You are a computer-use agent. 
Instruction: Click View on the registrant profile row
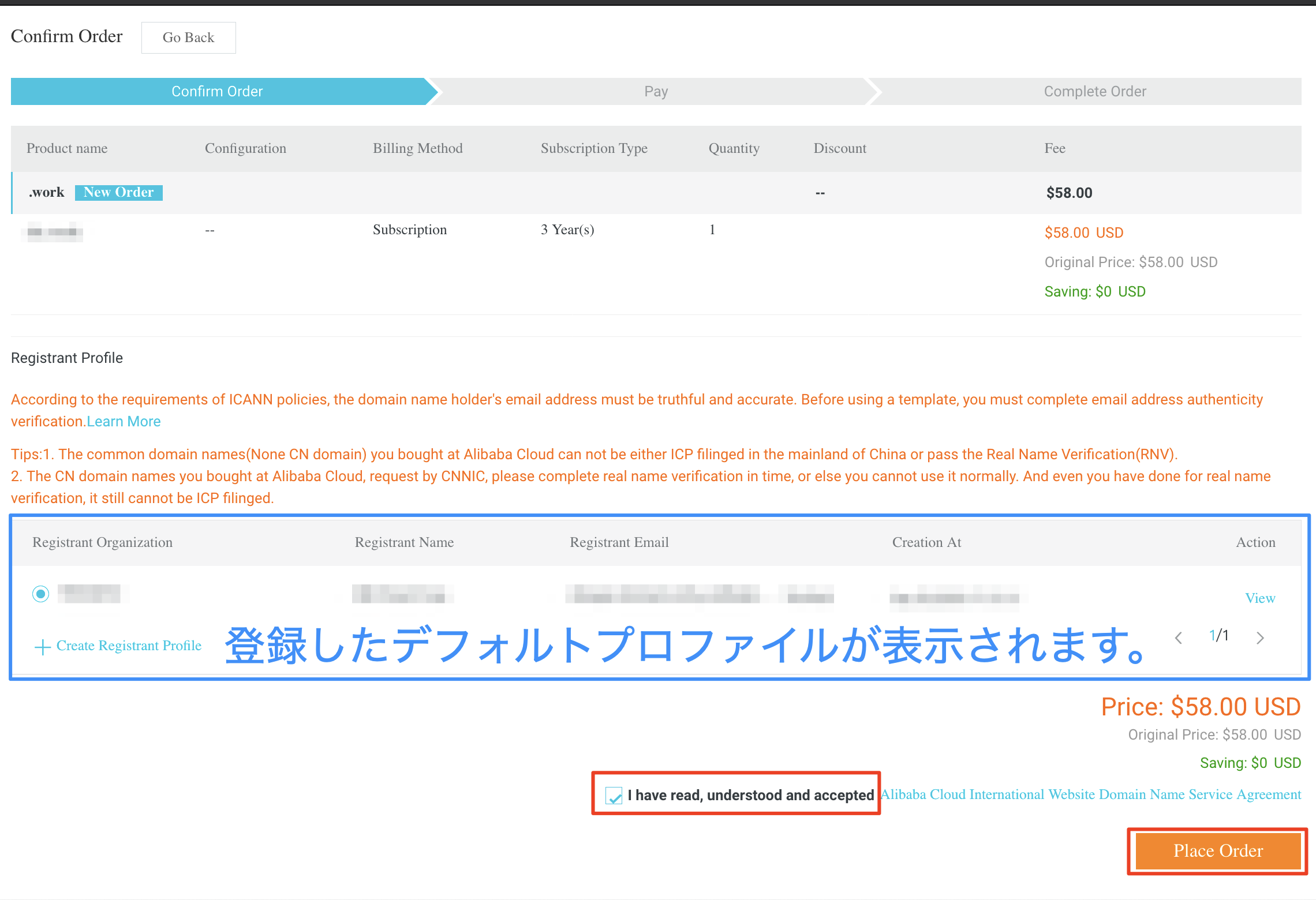pyautogui.click(x=1260, y=598)
